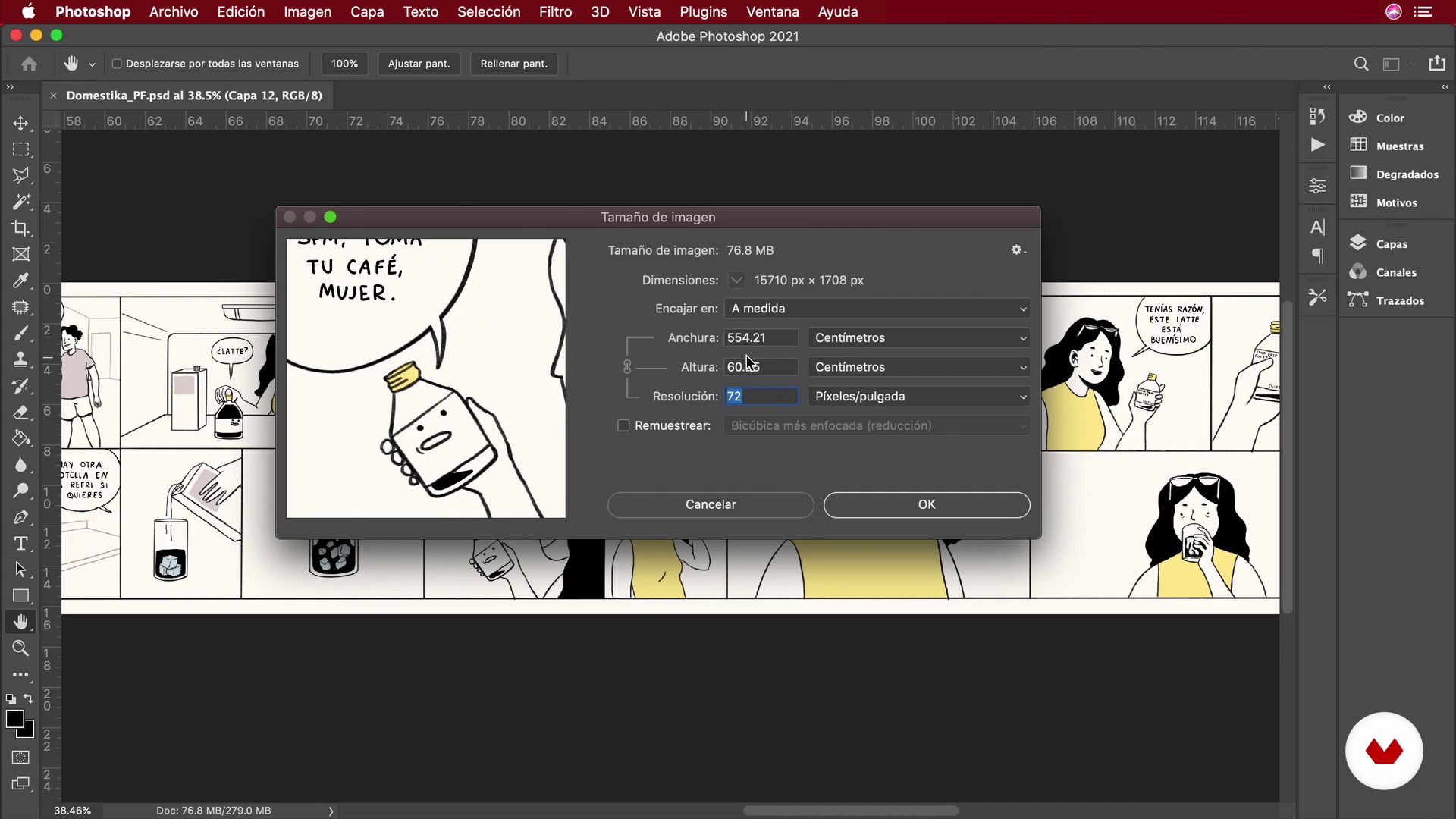This screenshot has height=819, width=1456.
Task: Select the Eyedropper tool
Action: coord(20,281)
